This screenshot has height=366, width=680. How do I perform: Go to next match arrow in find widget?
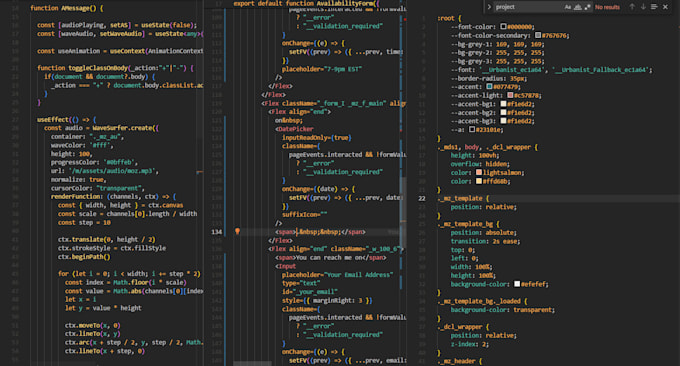[643, 7]
